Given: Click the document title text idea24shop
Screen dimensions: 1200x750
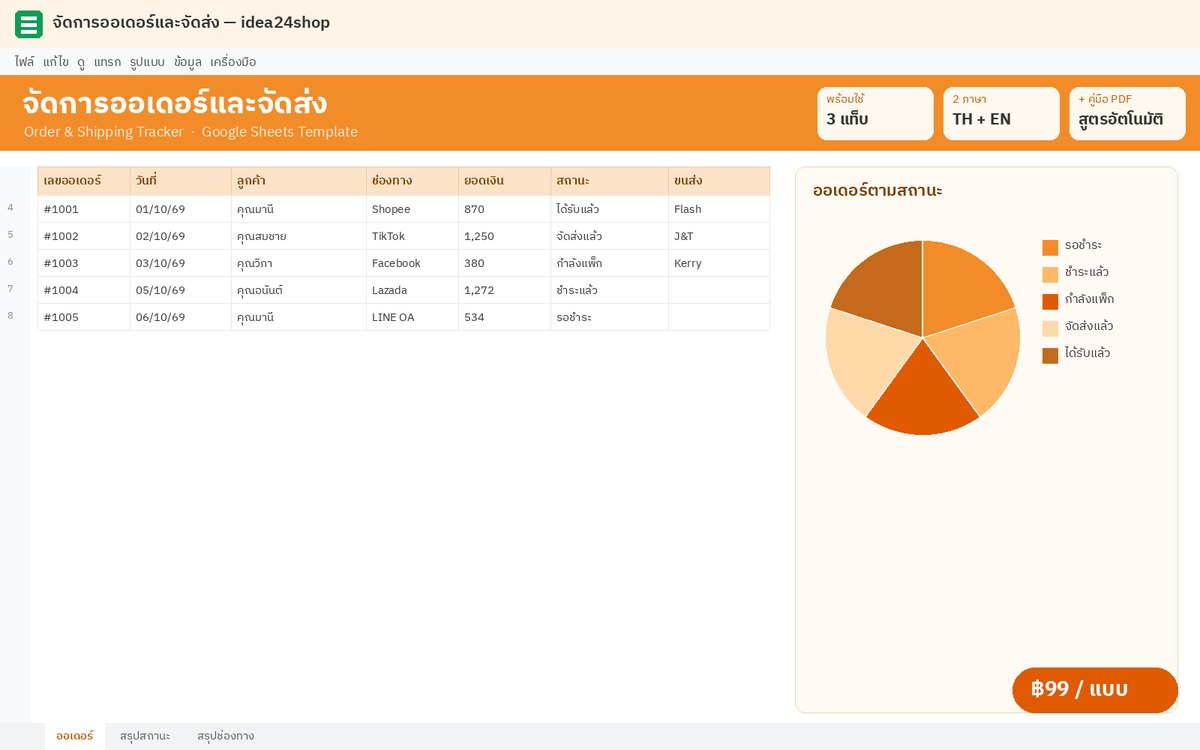Looking at the screenshot, I should coord(285,23).
